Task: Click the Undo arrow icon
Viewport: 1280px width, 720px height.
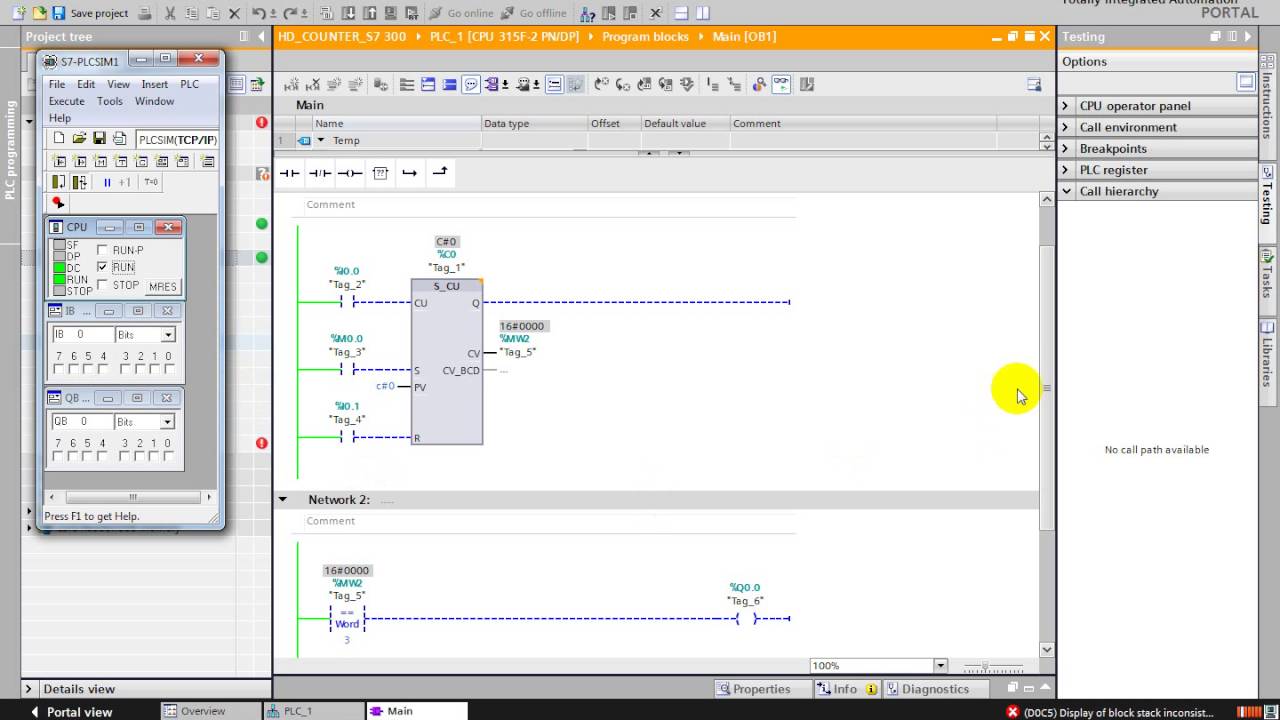Action: [x=259, y=13]
